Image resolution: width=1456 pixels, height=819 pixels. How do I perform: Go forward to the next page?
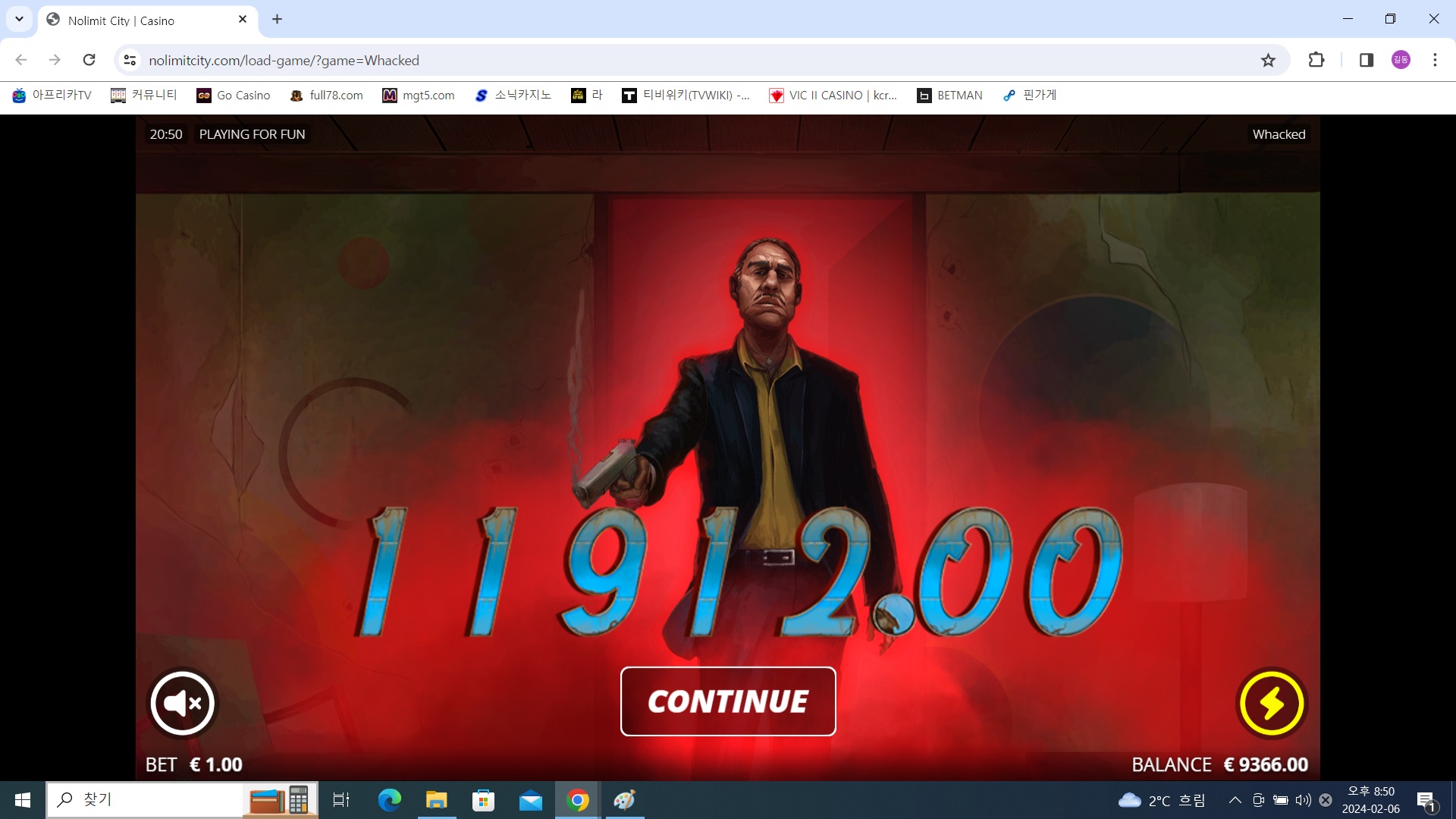55,60
